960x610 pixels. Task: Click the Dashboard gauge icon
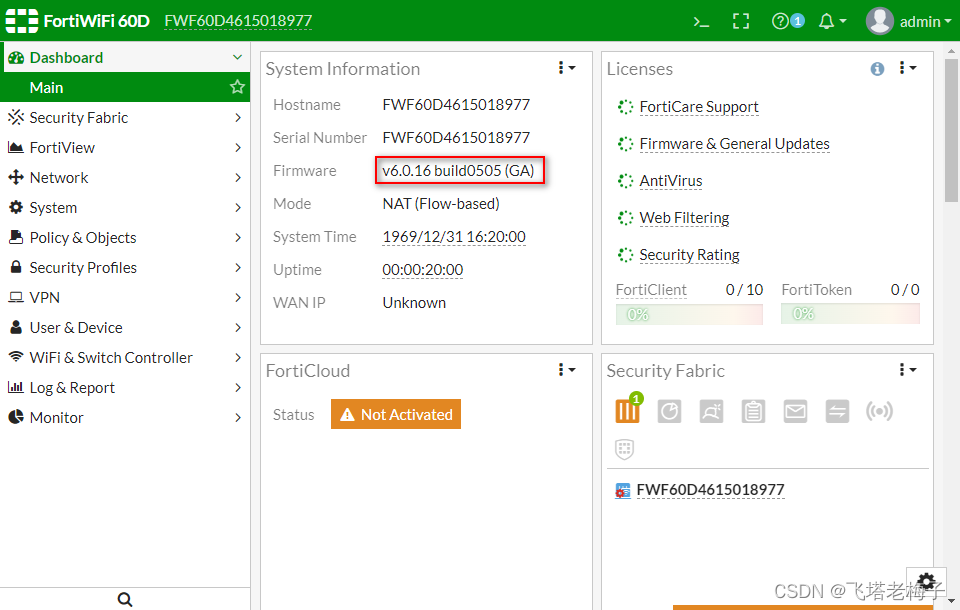(16, 58)
